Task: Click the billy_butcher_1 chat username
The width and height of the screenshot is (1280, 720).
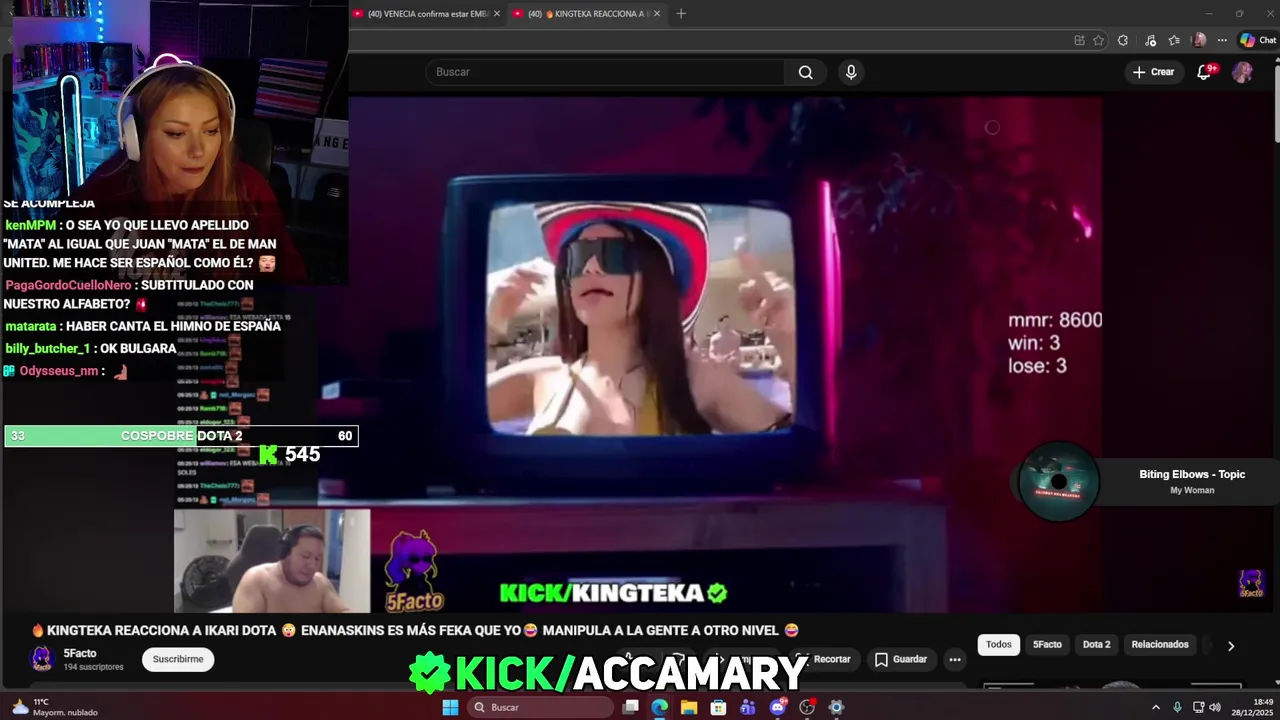Action: pyautogui.click(x=48, y=348)
